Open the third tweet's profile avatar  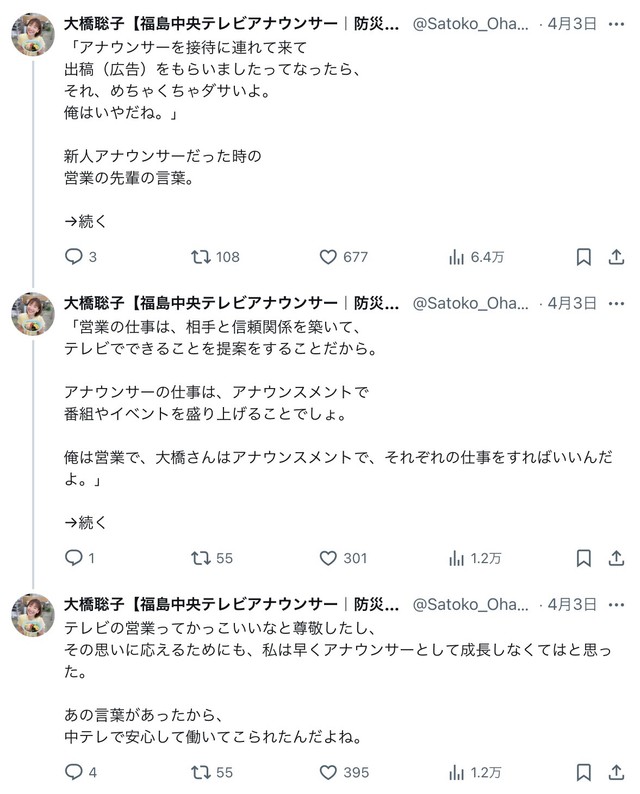pyautogui.click(x=33, y=615)
